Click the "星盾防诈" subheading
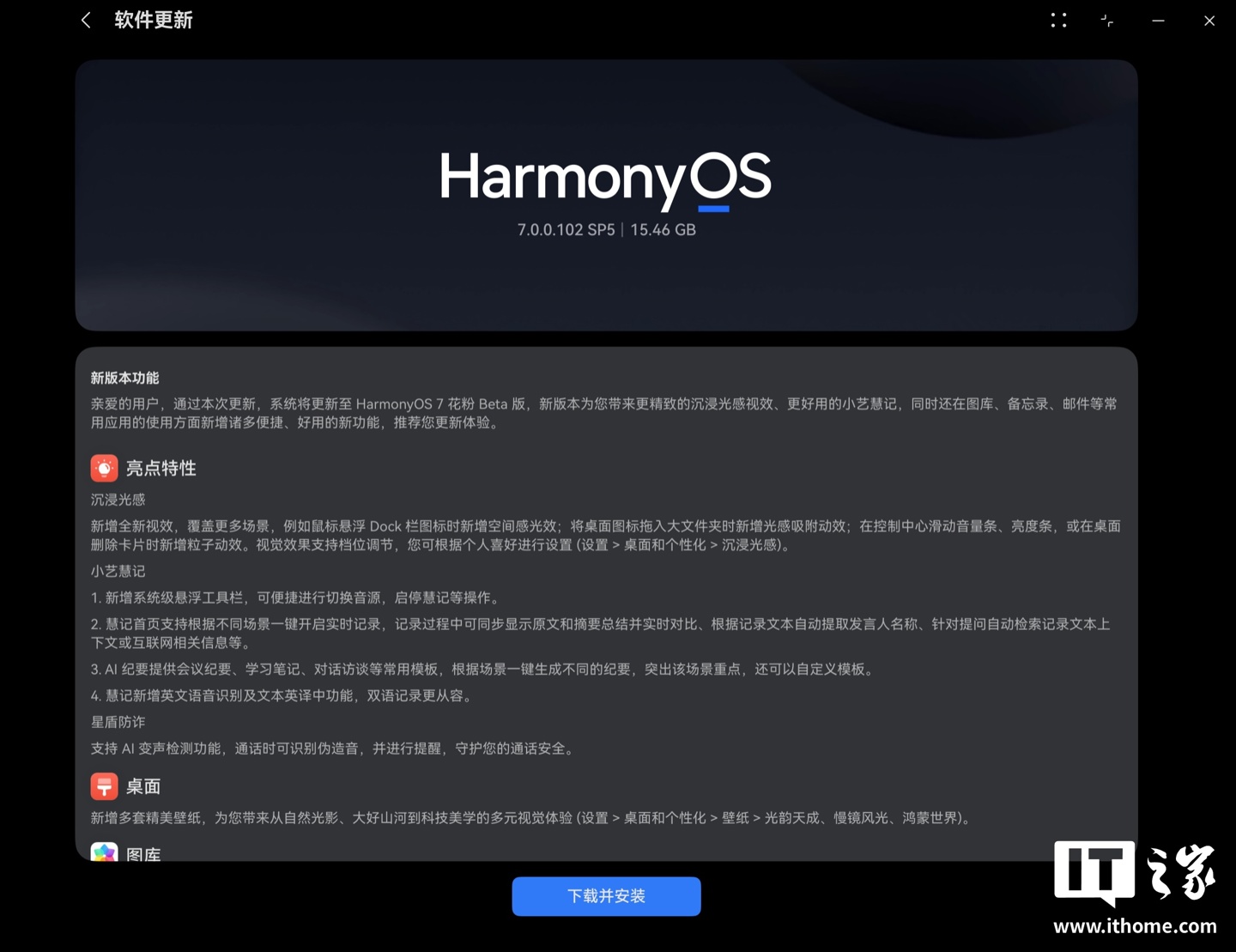Viewport: 1236px width, 952px height. coord(118,722)
